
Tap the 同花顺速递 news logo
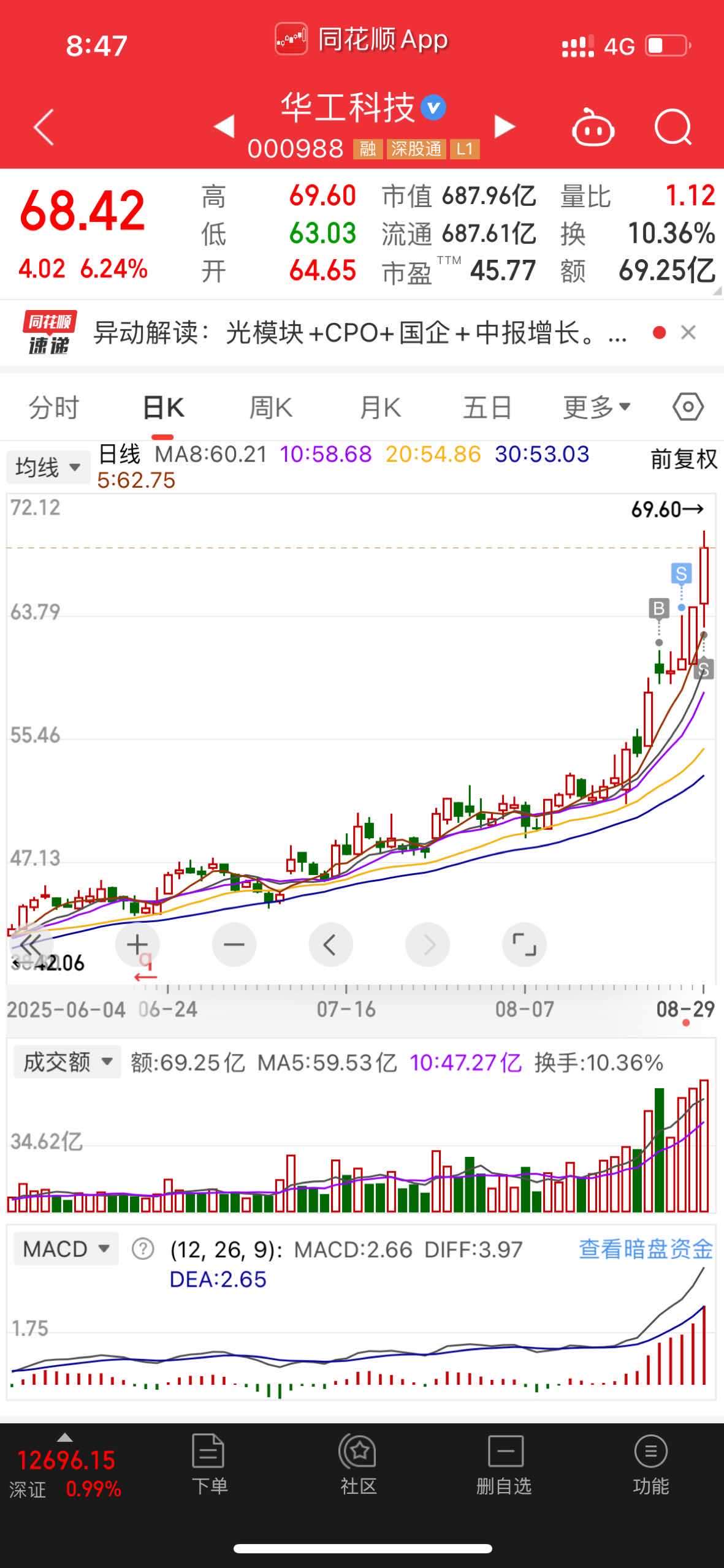pyautogui.click(x=49, y=333)
